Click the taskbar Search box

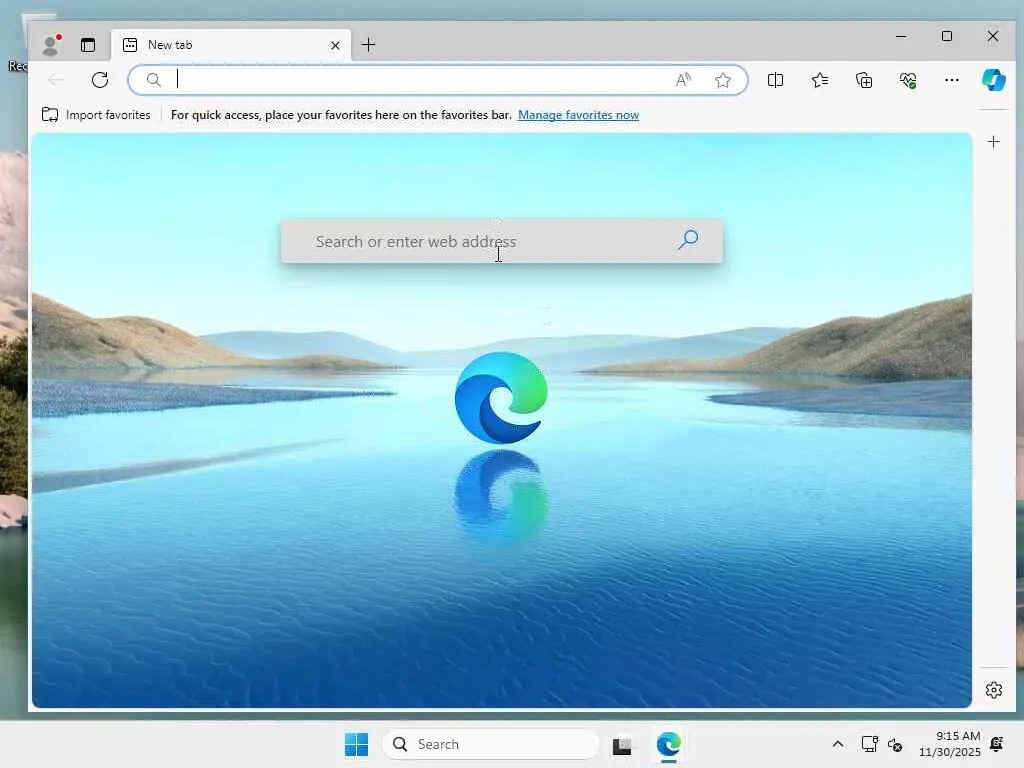tap(490, 744)
